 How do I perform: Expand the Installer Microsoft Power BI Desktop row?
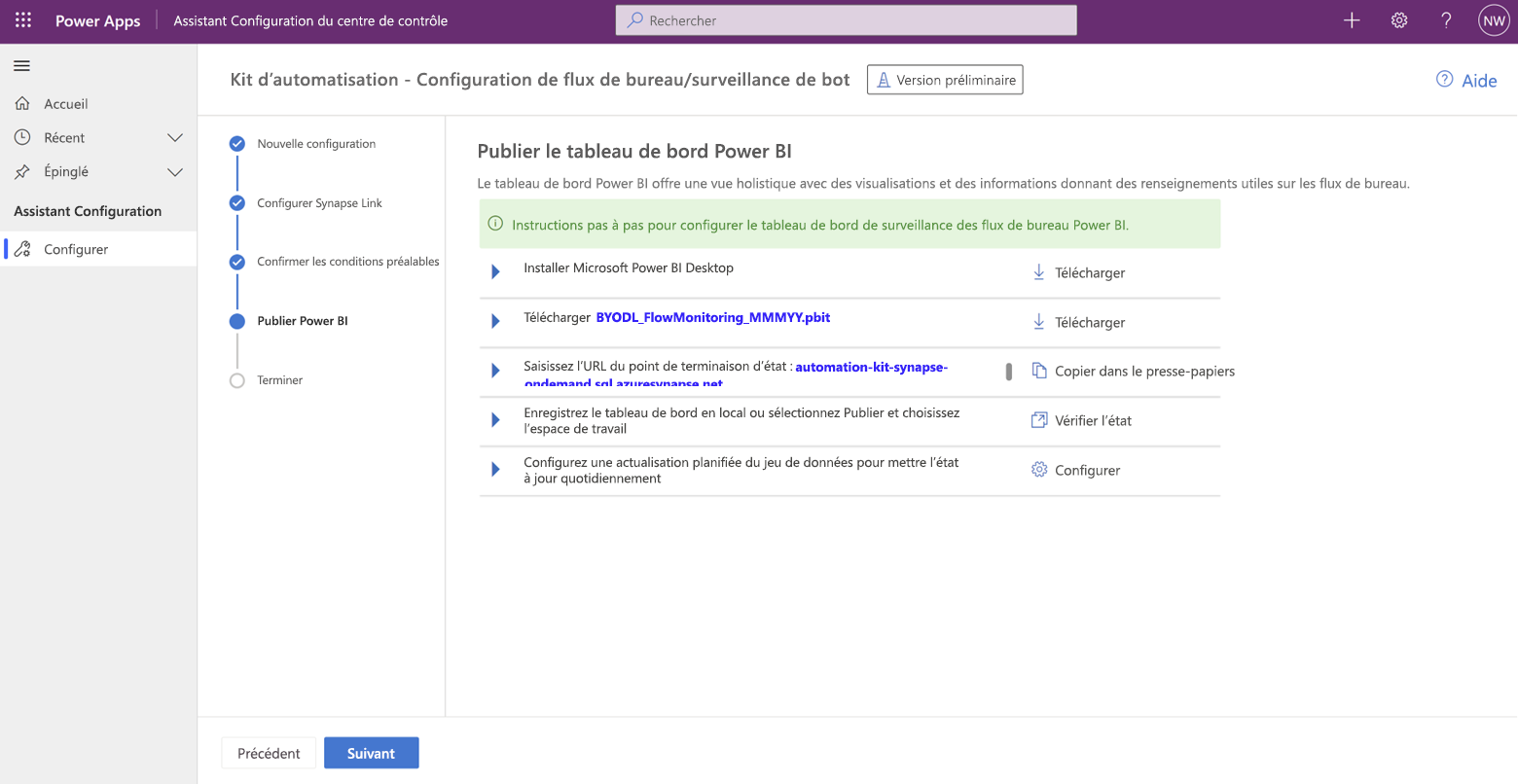coord(495,272)
